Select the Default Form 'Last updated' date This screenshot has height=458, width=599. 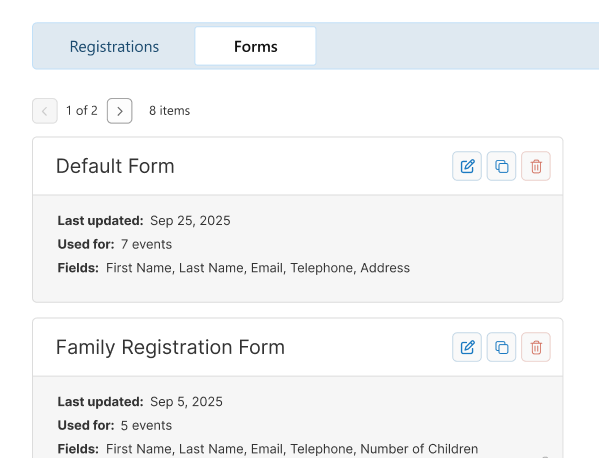pyautogui.click(x=190, y=220)
